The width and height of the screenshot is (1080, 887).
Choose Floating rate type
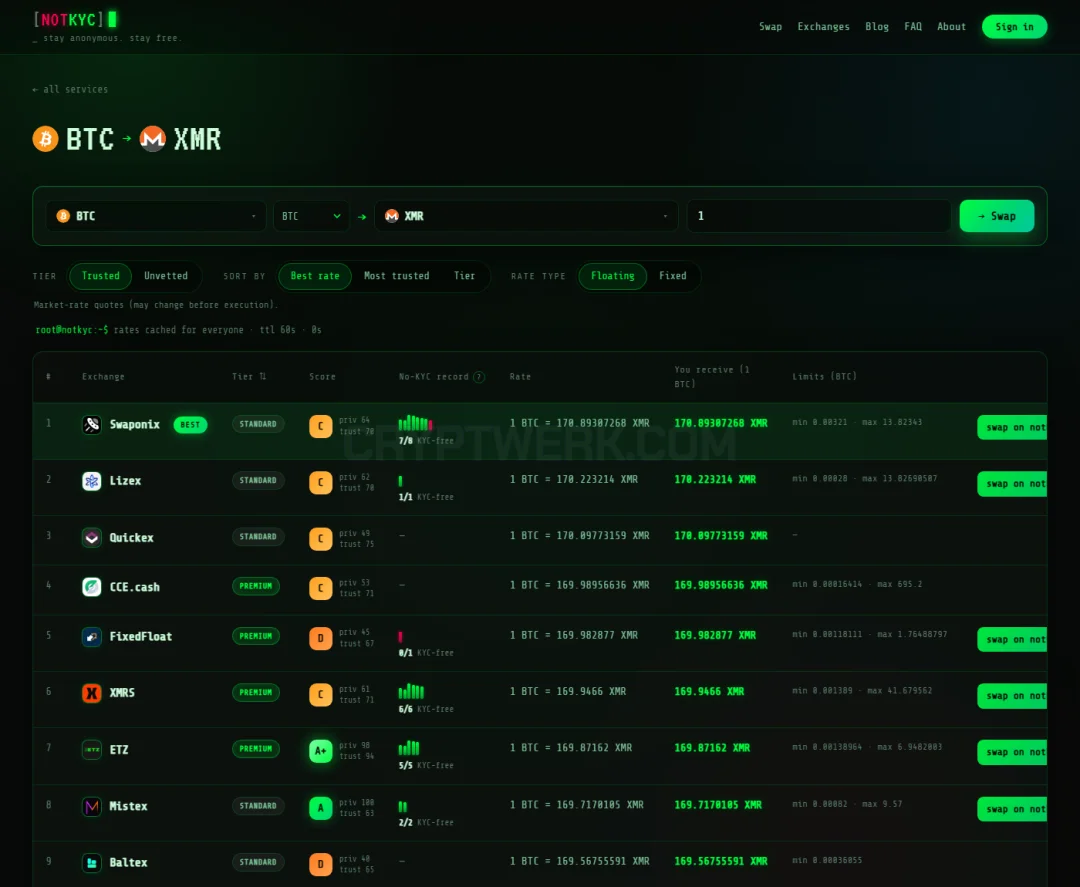pos(612,275)
